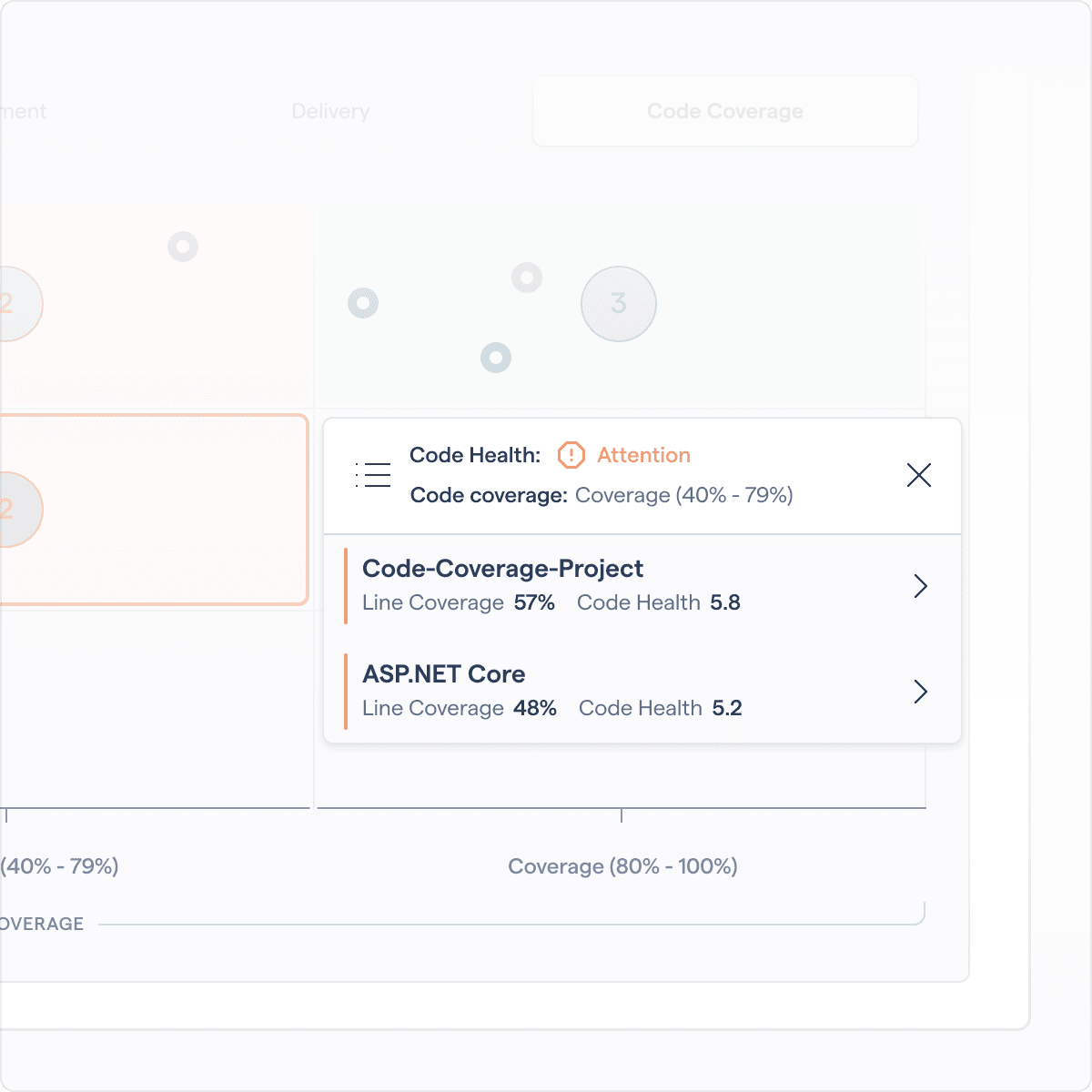Click the lone dot marker in the upper-left quadrant
This screenshot has height=1092, width=1092.
[x=183, y=245]
